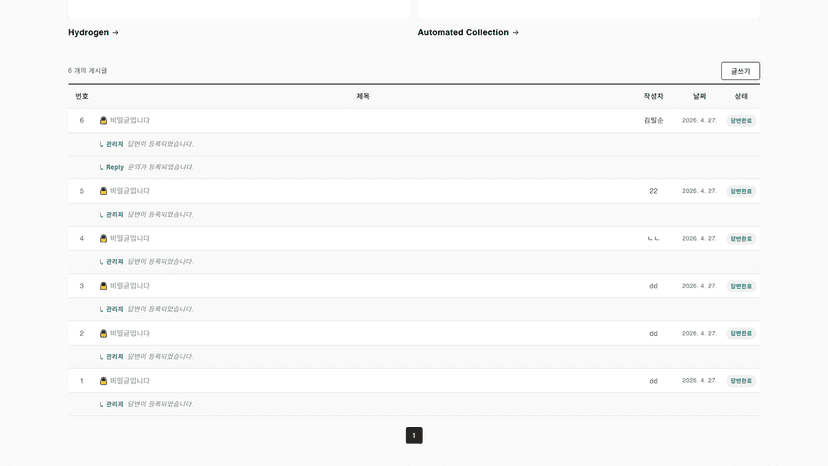This screenshot has height=466, width=828.
Task: Click the 글쓰기 write-post button
Action: click(740, 71)
